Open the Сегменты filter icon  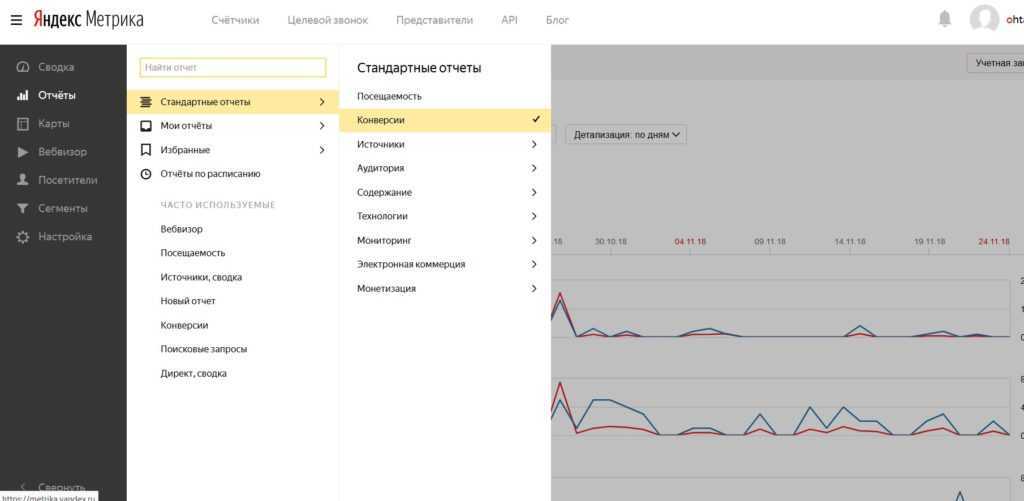tap(23, 208)
